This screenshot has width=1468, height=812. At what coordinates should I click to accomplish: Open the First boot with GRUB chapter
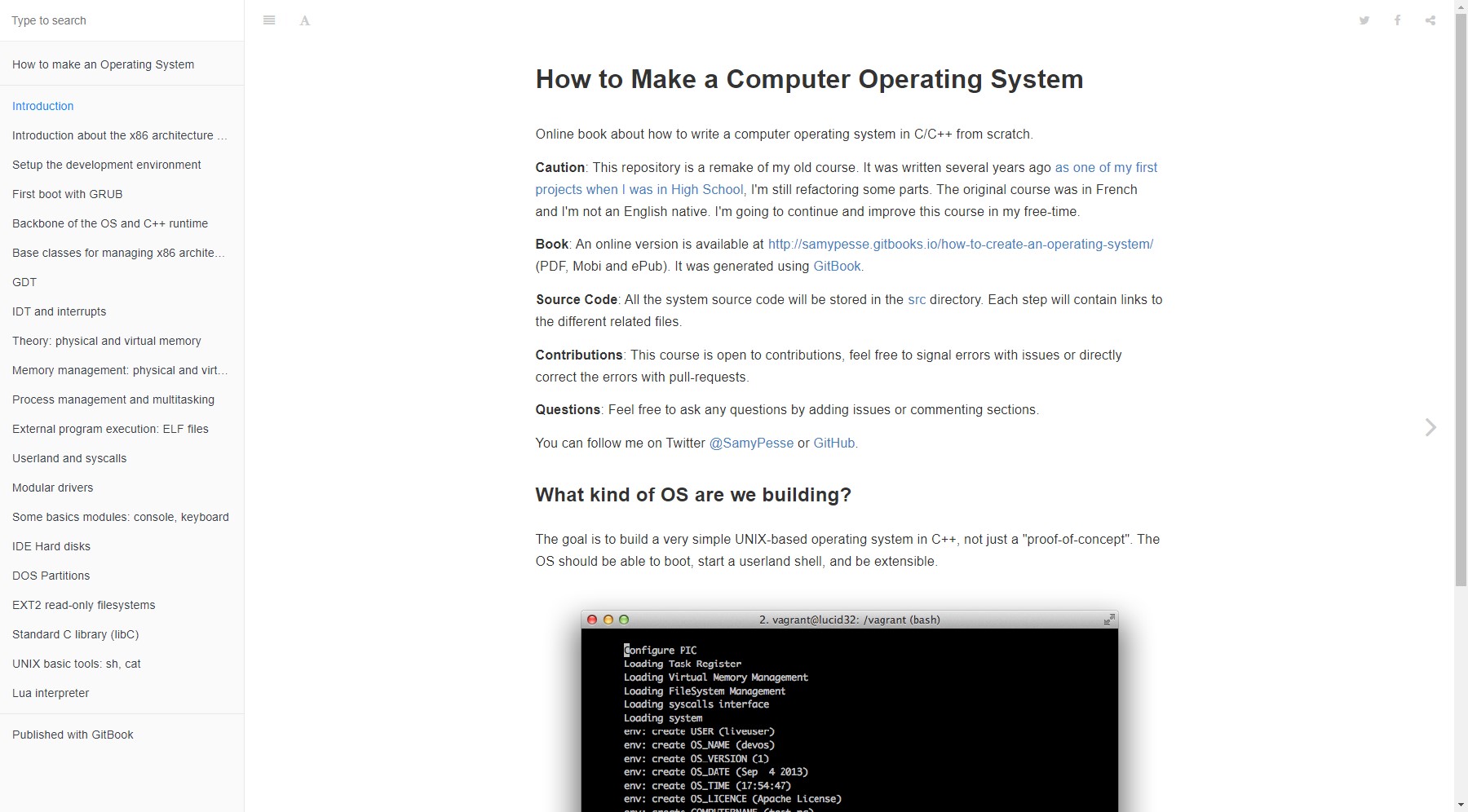(67, 194)
